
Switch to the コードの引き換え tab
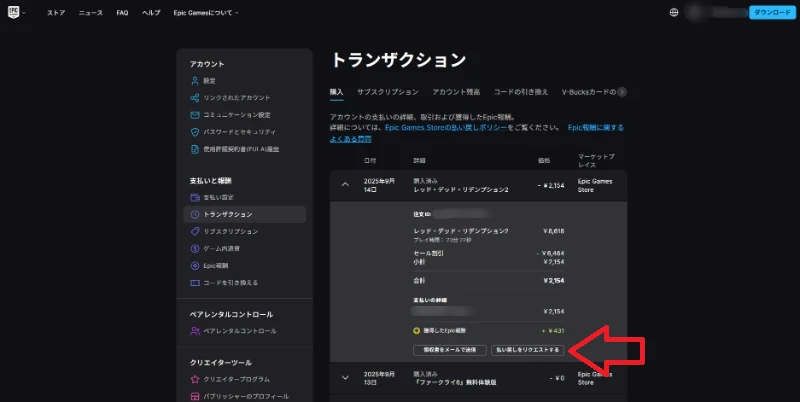point(520,92)
